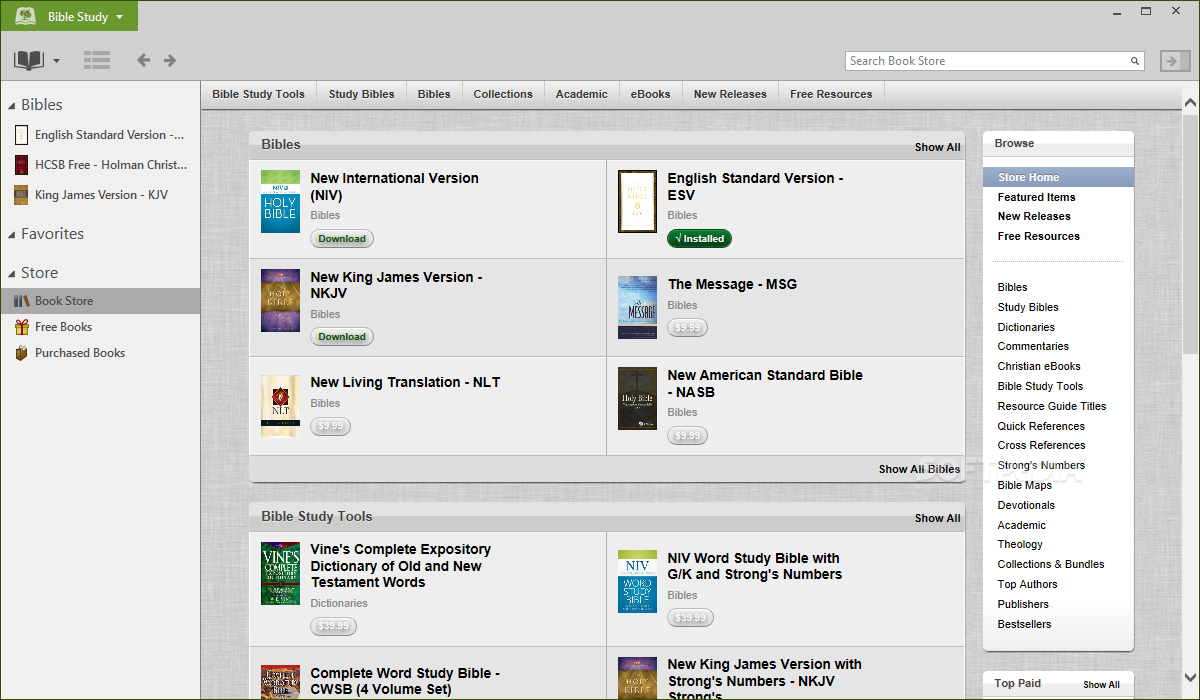
Task: Browse the Dictionaries category
Action: coord(1026,327)
